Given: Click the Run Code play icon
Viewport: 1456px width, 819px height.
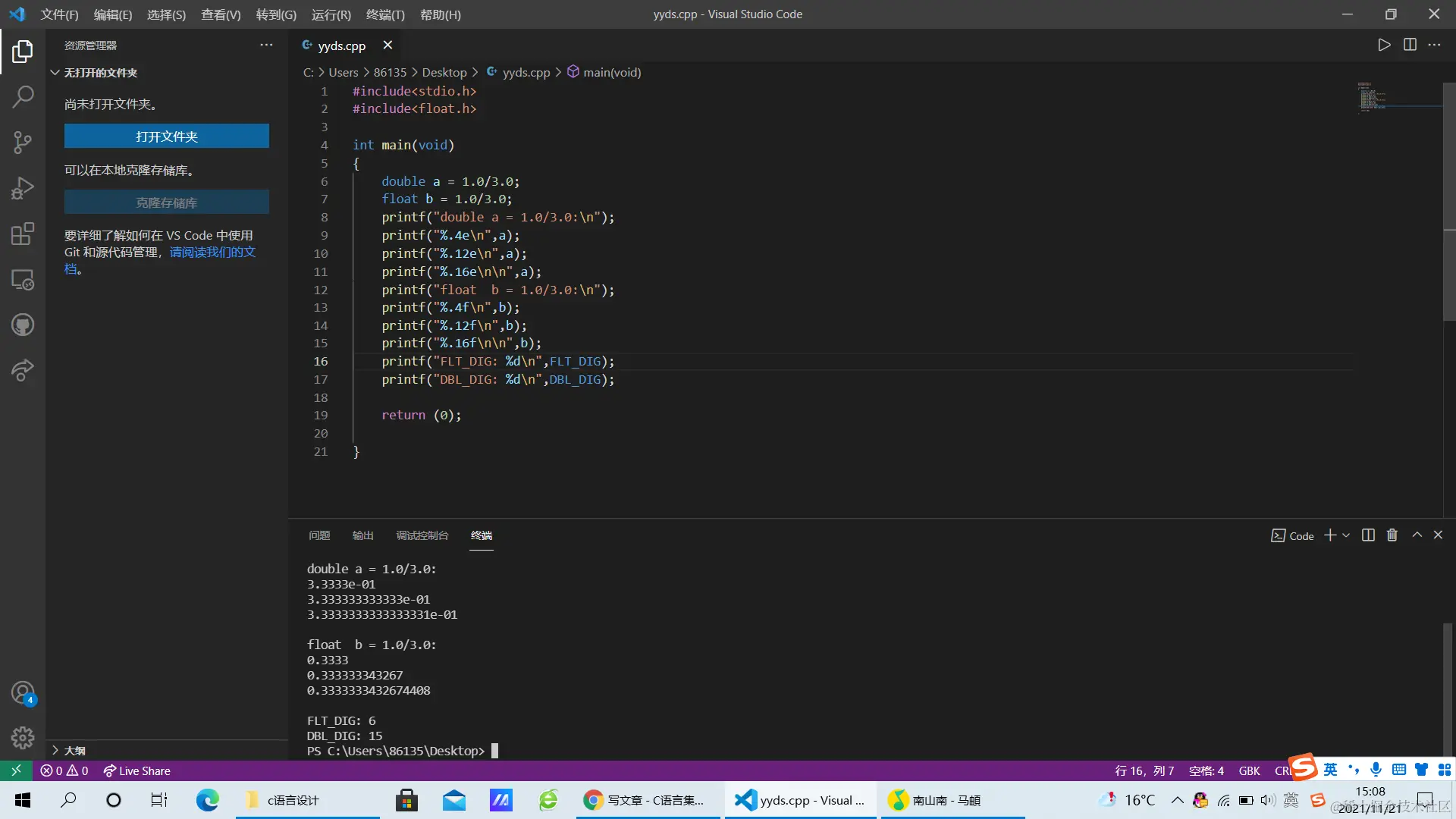Looking at the screenshot, I should tap(1384, 45).
